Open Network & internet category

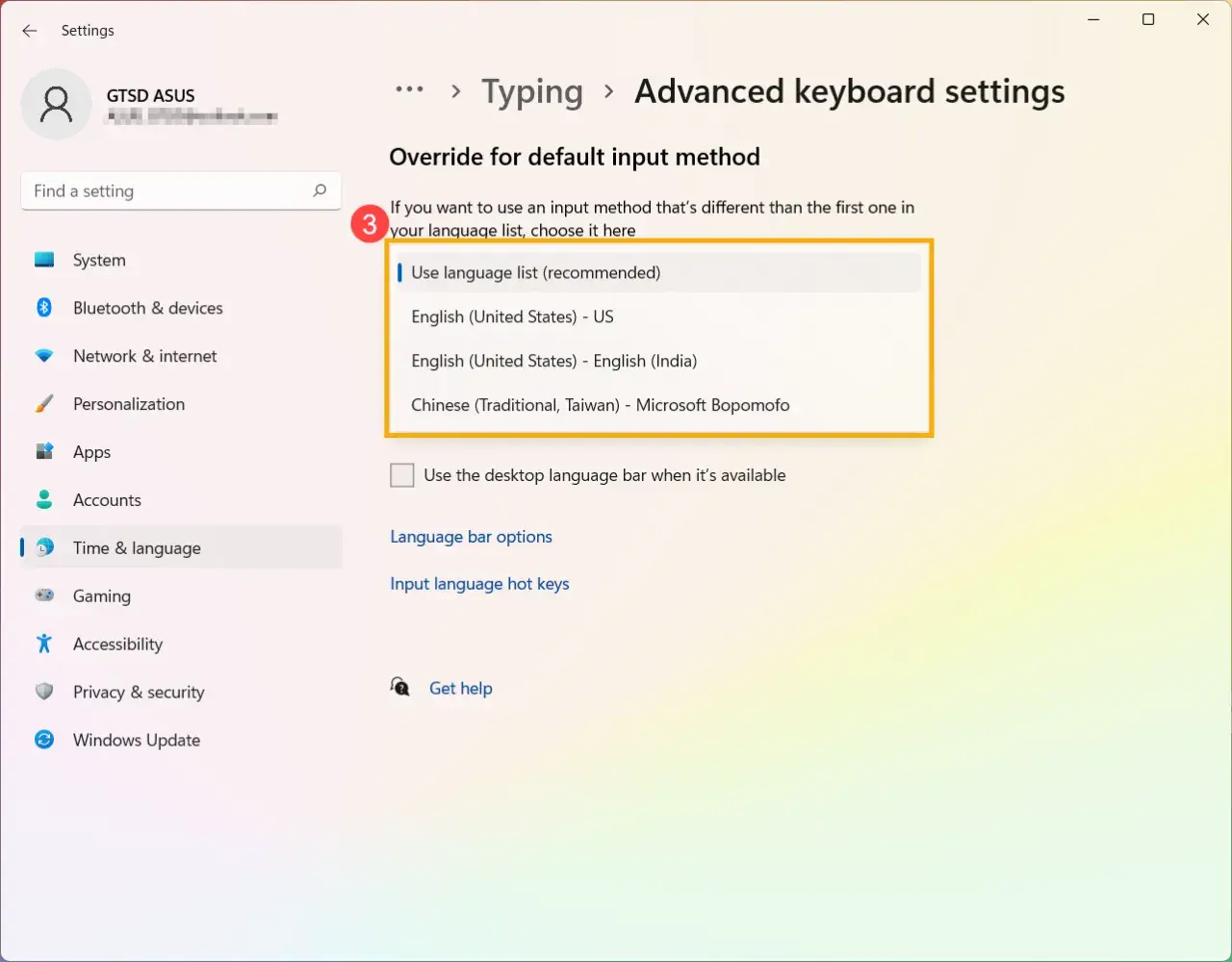pyautogui.click(x=145, y=356)
